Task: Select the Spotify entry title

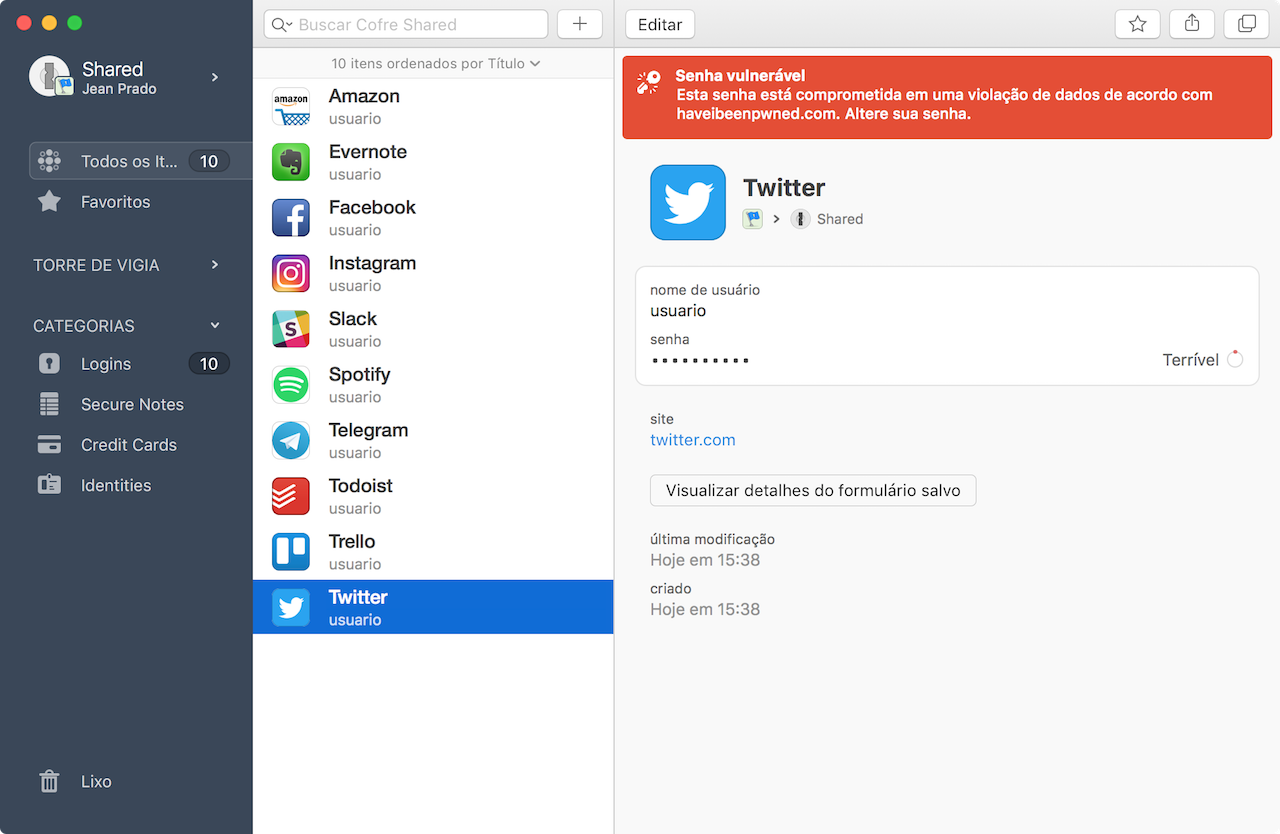Action: click(360, 374)
